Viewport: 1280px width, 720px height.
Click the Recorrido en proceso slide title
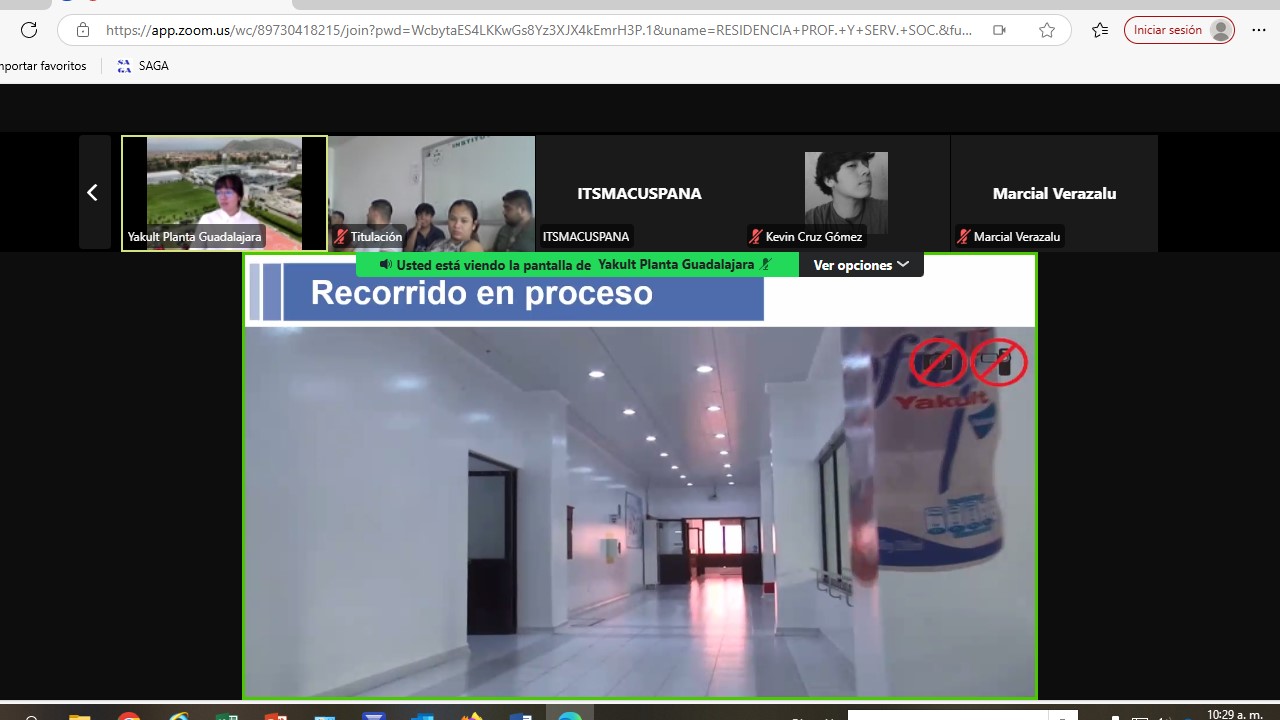[x=482, y=293]
